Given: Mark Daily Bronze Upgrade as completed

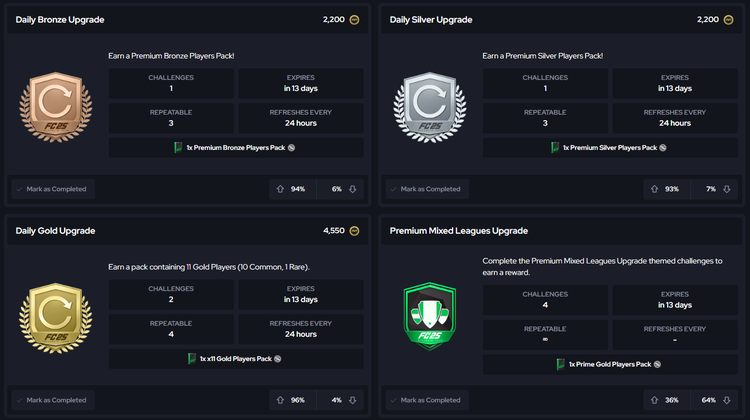Looking at the screenshot, I should tap(51, 188).
